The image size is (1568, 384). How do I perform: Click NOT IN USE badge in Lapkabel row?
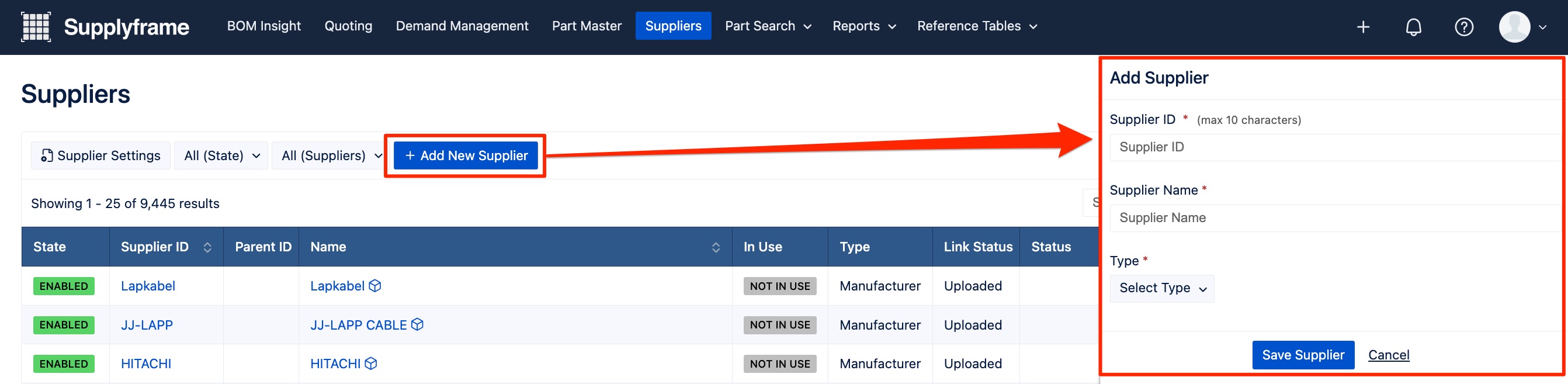pos(780,286)
